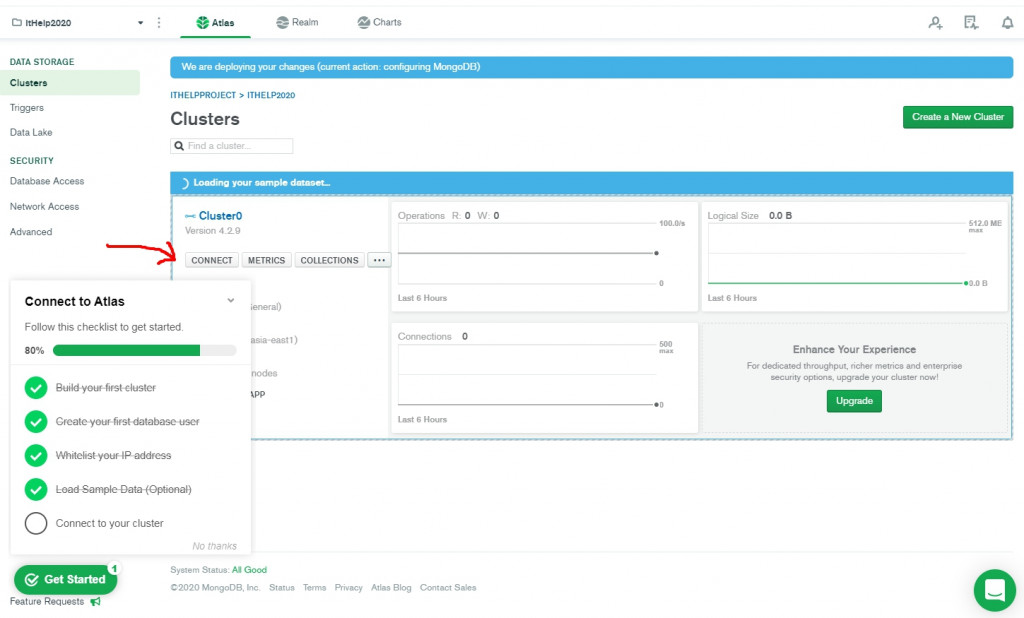Switch to the Atlas tab

[216, 23]
